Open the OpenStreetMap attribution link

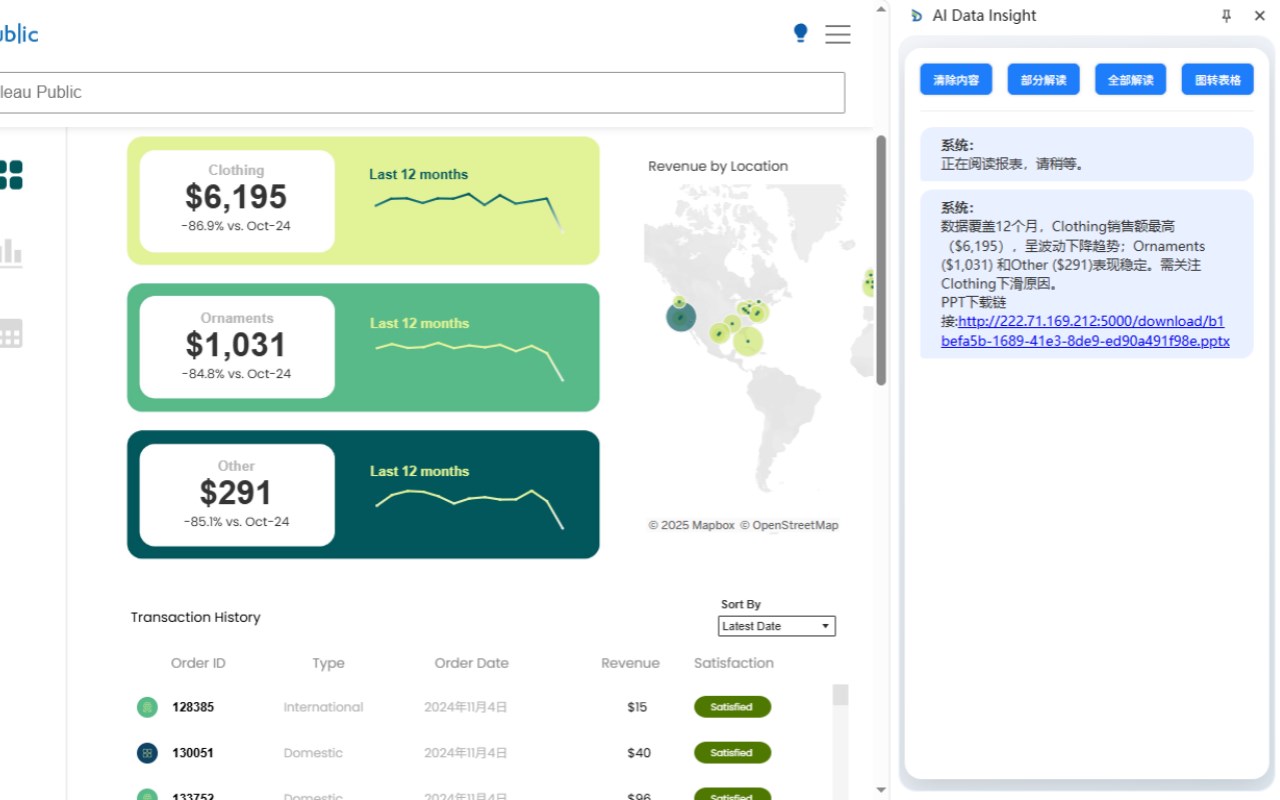tap(797, 525)
